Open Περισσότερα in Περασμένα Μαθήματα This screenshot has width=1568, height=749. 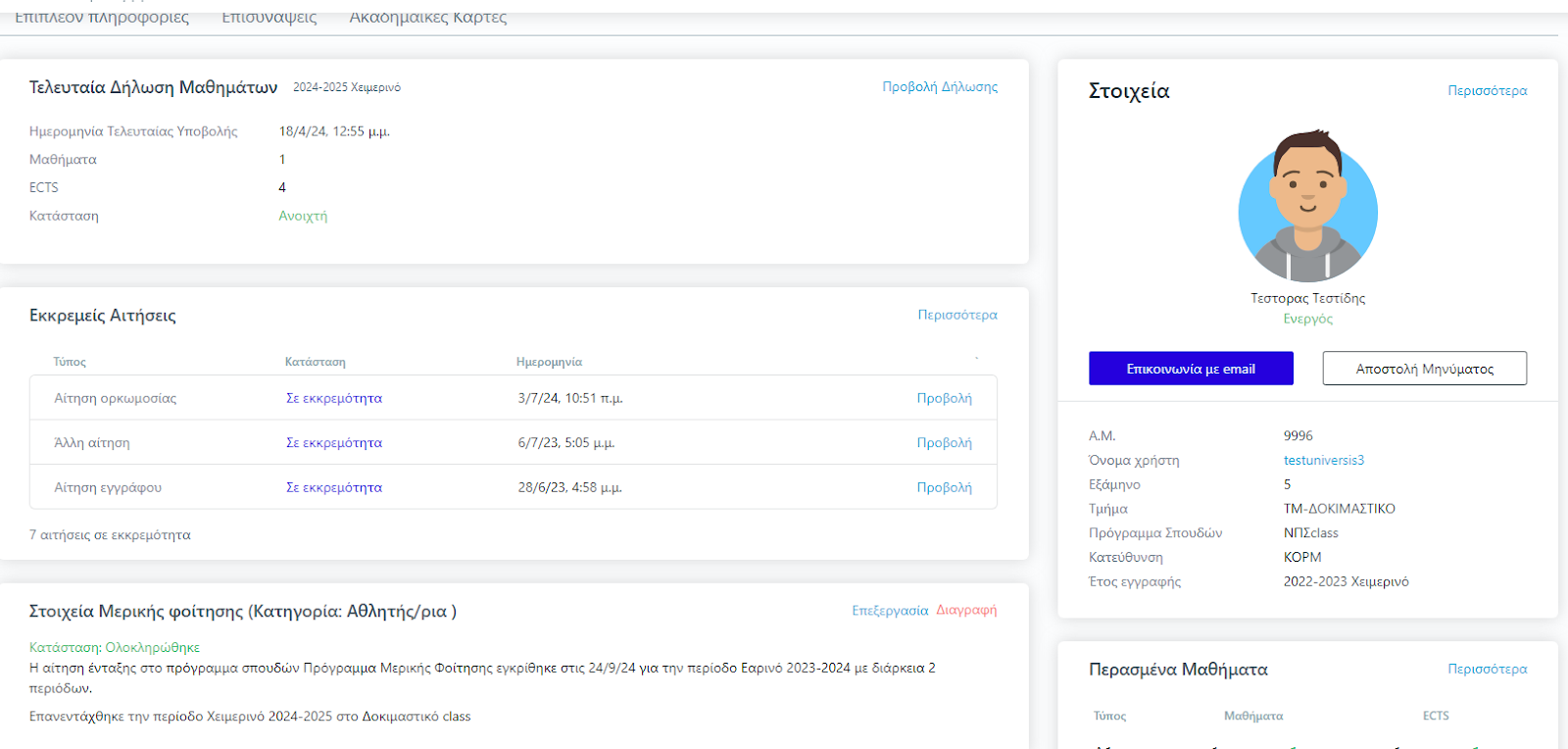[1488, 669]
